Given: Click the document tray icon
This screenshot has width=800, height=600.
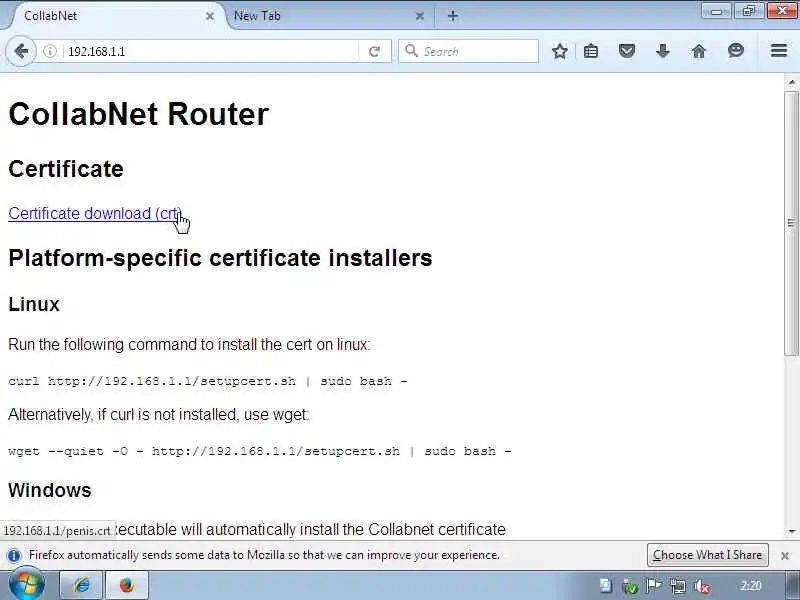Looking at the screenshot, I should pos(606,586).
